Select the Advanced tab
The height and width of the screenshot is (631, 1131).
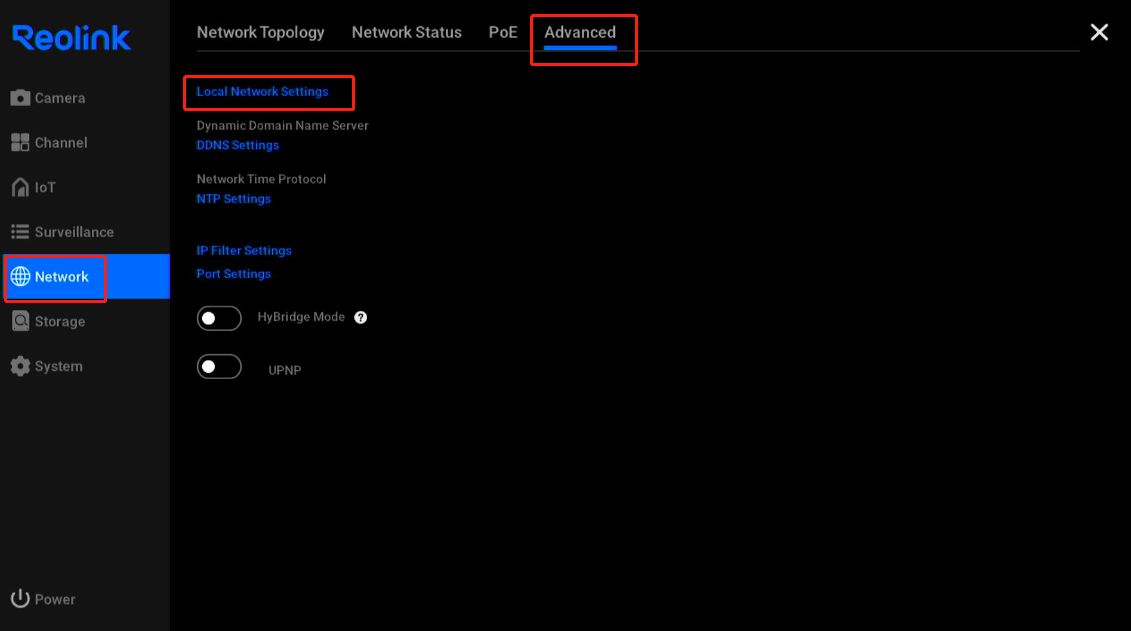[580, 32]
